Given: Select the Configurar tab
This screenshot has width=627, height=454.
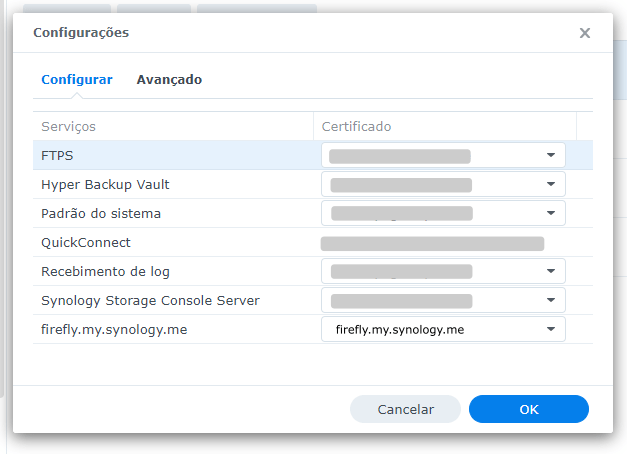Looking at the screenshot, I should pos(77,79).
